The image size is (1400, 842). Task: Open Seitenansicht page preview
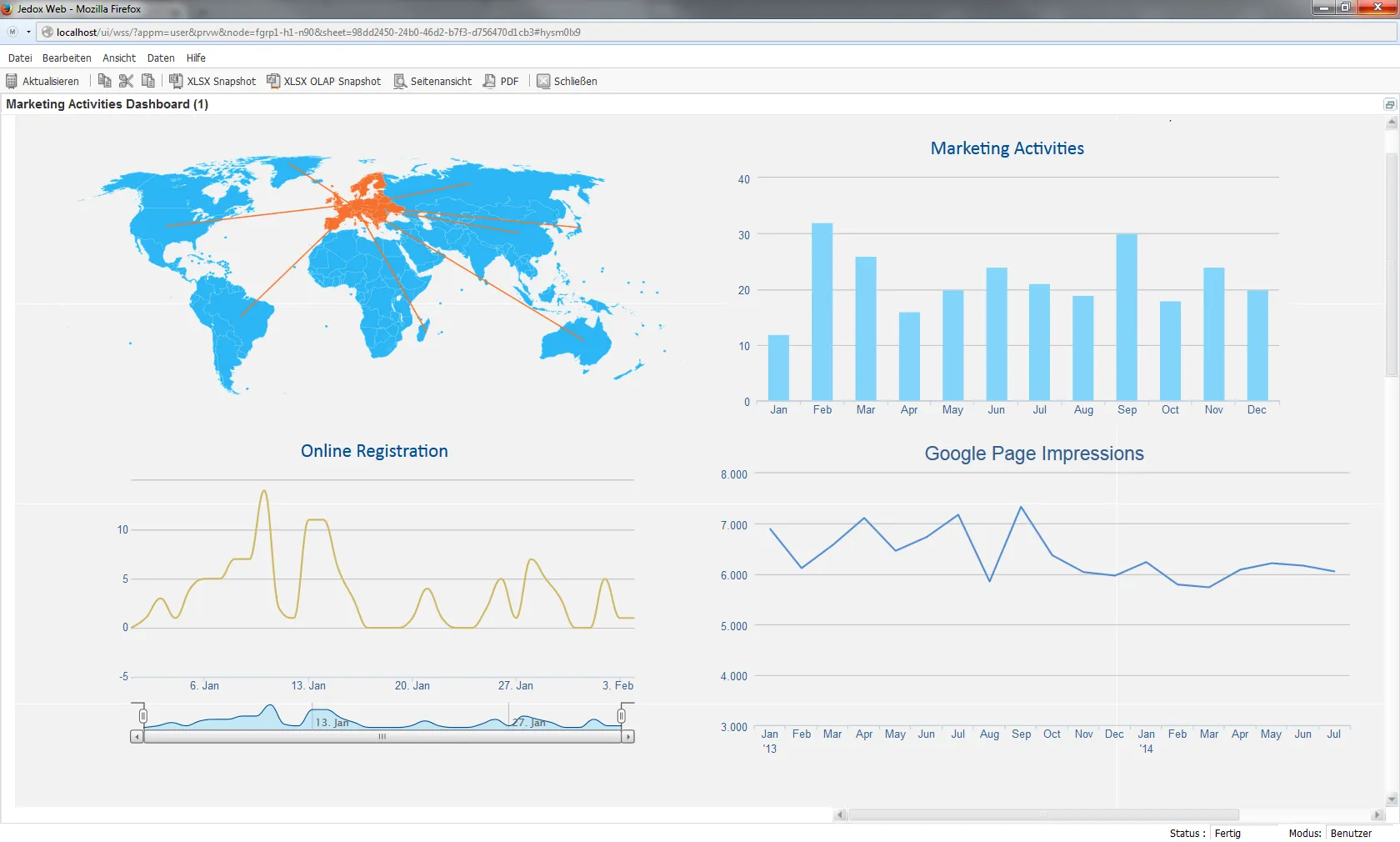400,81
